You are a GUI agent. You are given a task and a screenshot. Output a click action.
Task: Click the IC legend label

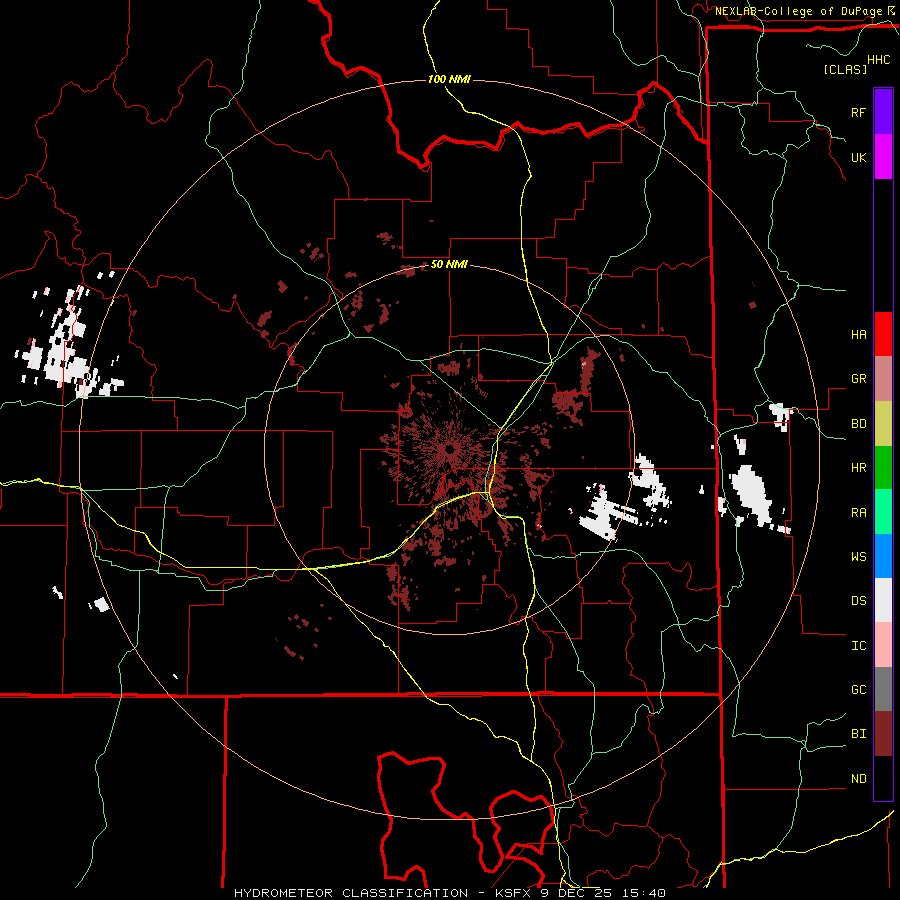[858, 645]
